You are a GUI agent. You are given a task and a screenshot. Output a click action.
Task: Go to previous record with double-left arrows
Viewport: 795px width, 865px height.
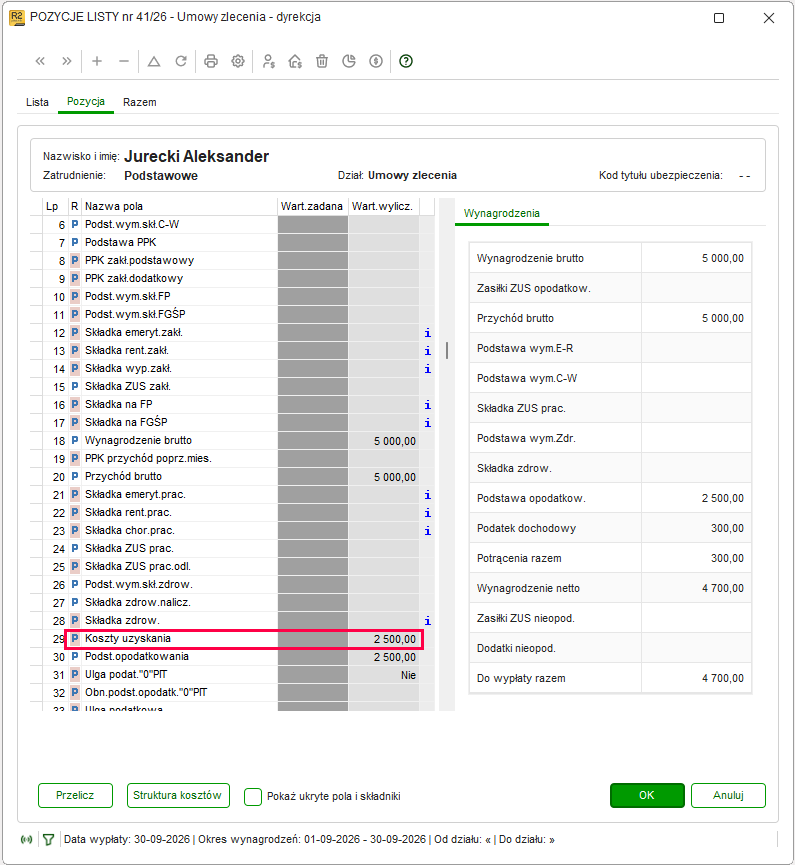coord(40,61)
